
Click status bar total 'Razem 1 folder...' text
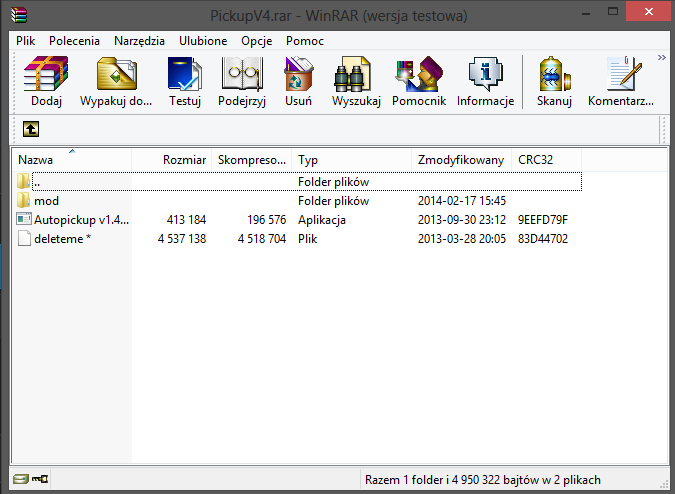pyautogui.click(x=483, y=480)
